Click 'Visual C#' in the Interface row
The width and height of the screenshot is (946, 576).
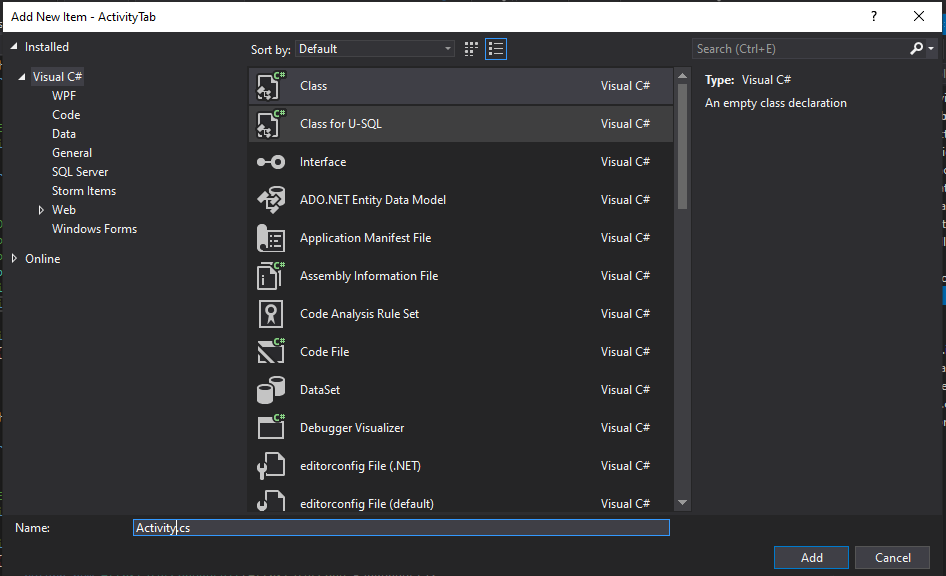(625, 162)
